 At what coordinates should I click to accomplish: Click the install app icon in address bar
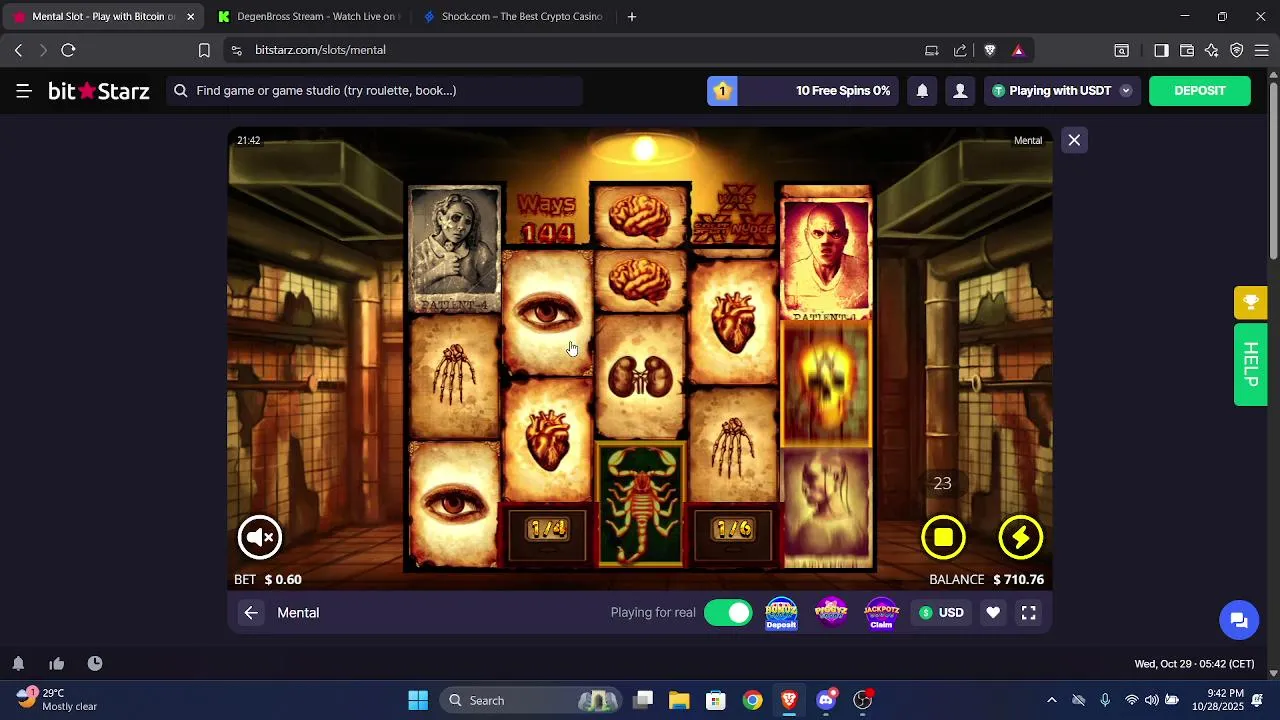pyautogui.click(x=932, y=50)
